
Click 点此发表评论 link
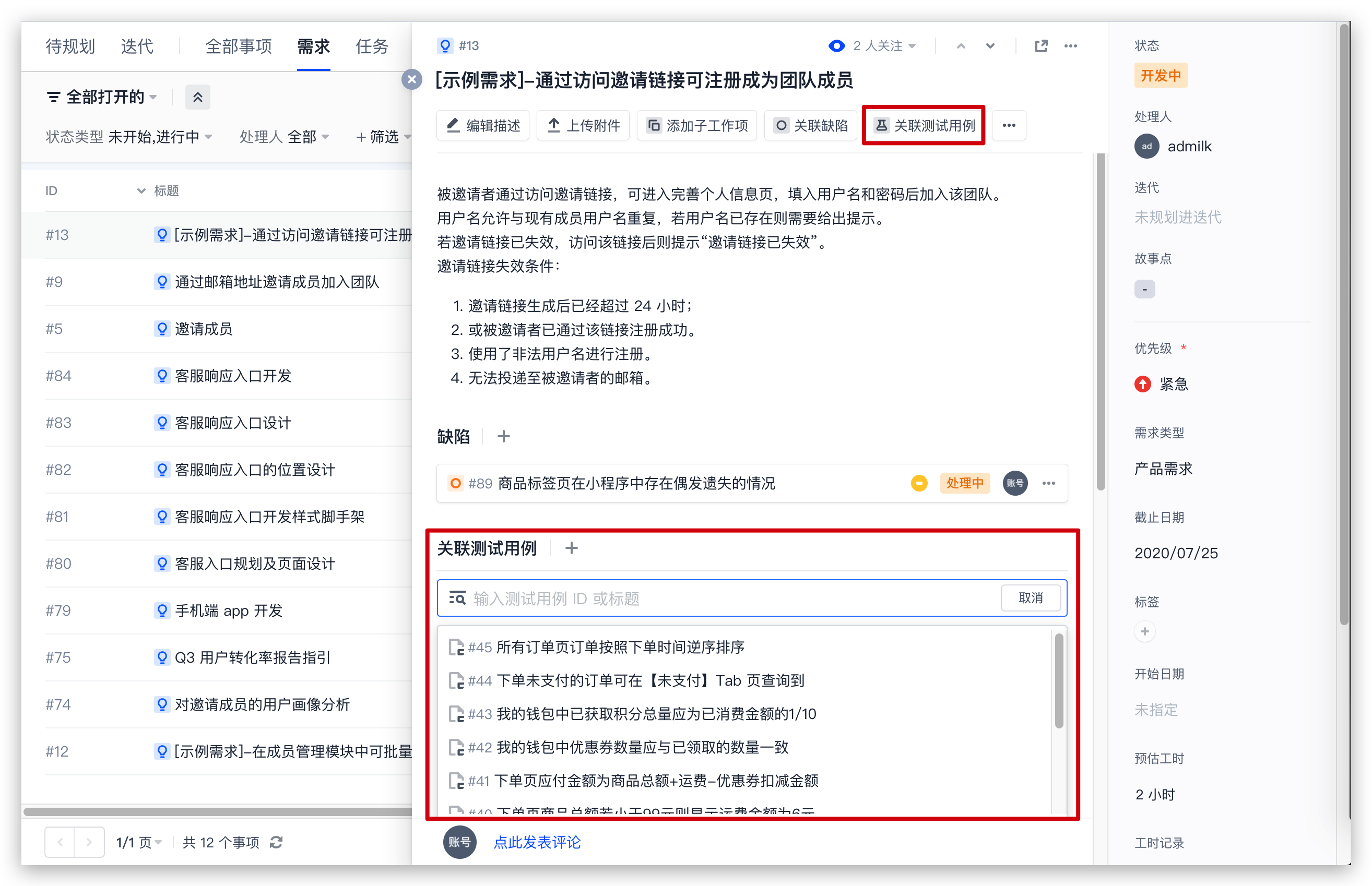537,842
